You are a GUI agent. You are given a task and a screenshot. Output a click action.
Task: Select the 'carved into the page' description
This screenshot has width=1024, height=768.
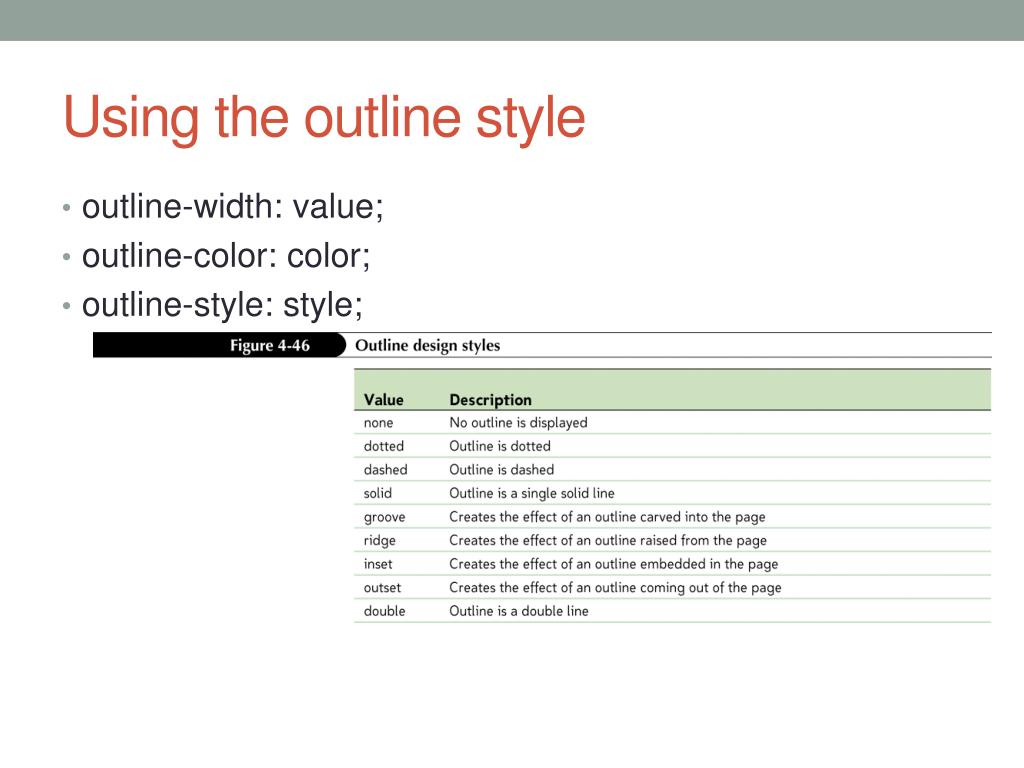pyautogui.click(x=607, y=517)
